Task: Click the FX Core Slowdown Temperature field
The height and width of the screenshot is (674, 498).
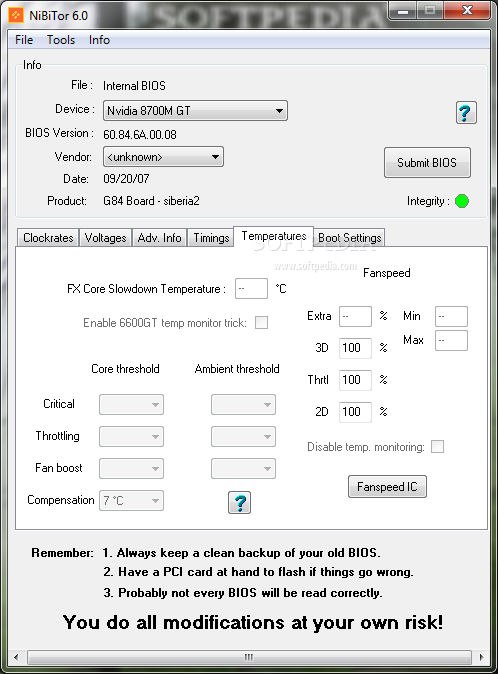Action: [x=251, y=288]
